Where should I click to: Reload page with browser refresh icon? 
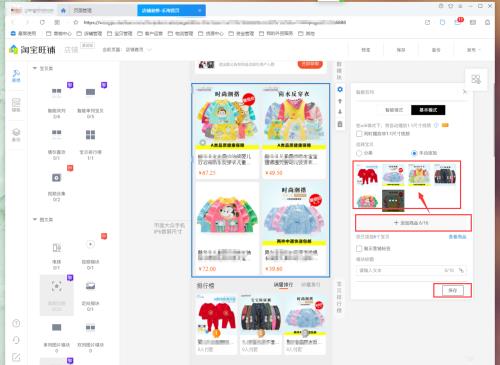coord(42,22)
